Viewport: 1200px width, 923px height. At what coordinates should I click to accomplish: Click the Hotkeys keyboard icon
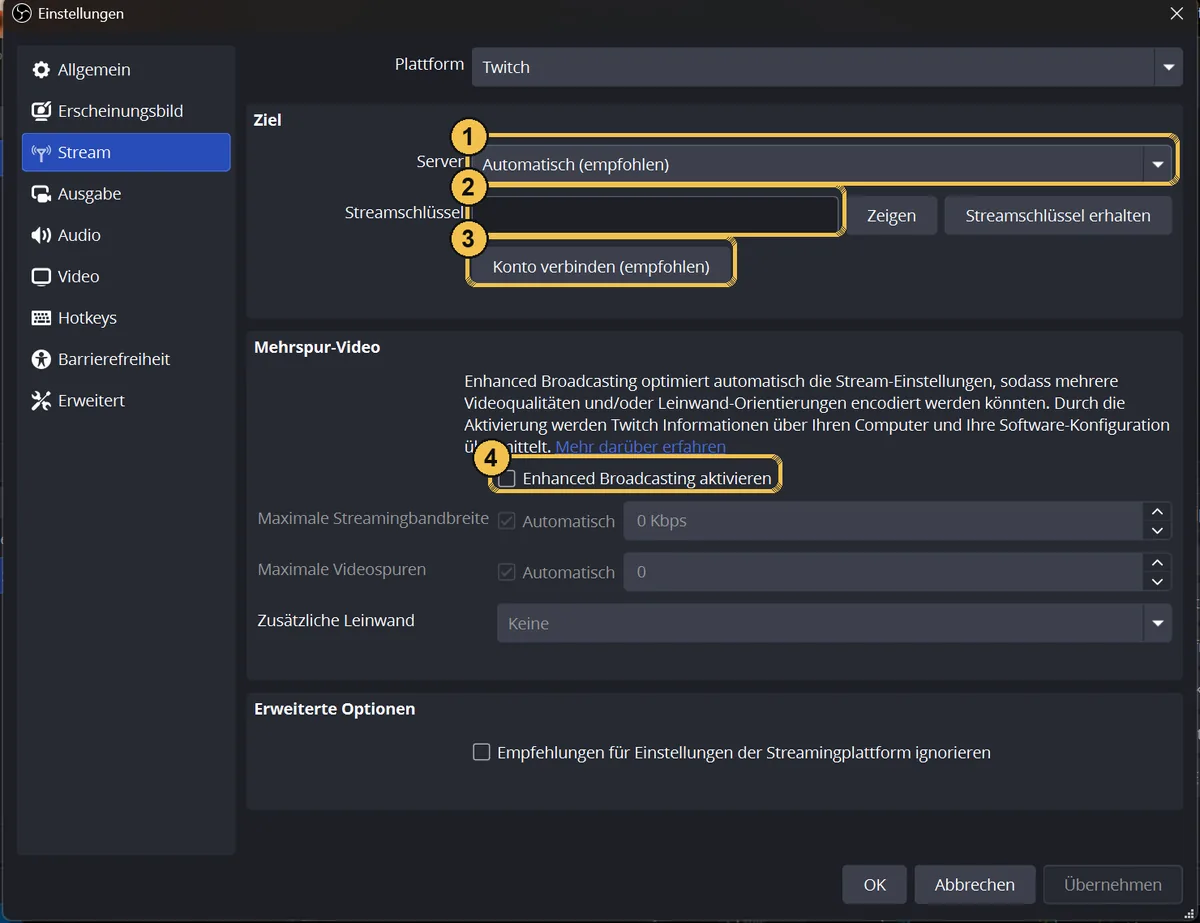coord(41,318)
